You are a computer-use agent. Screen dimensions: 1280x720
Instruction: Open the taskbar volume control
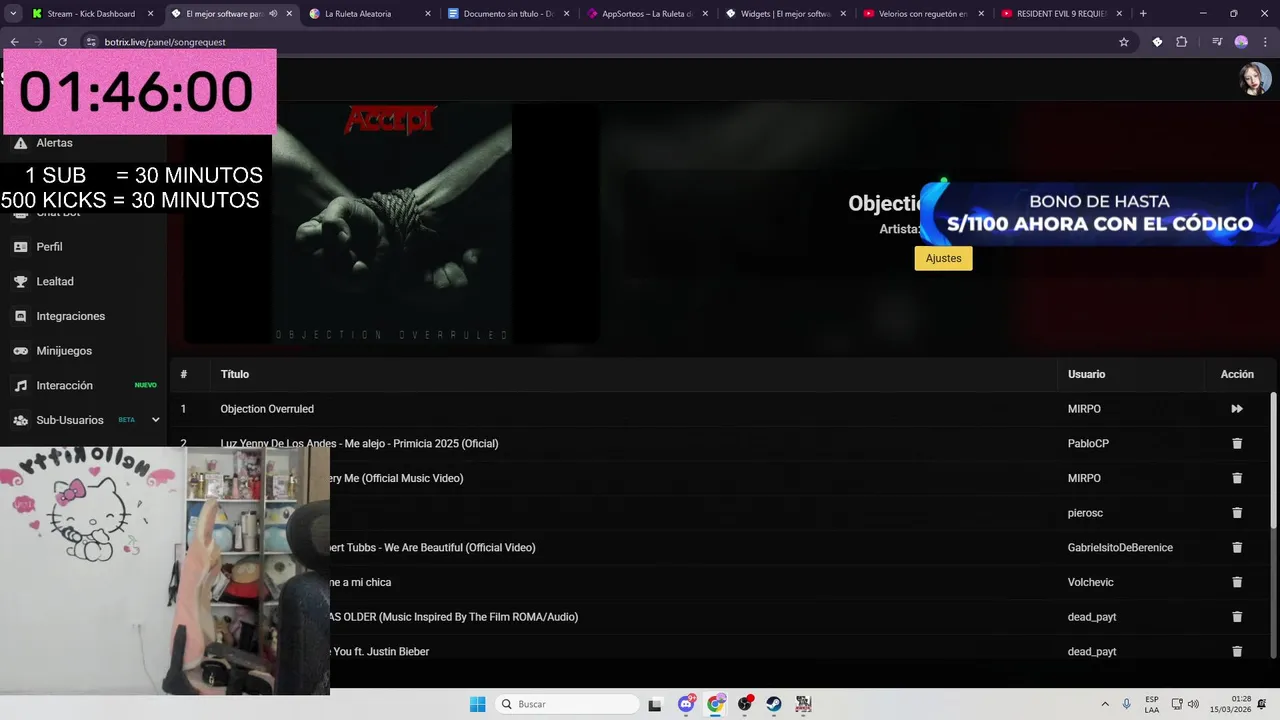click(1193, 704)
